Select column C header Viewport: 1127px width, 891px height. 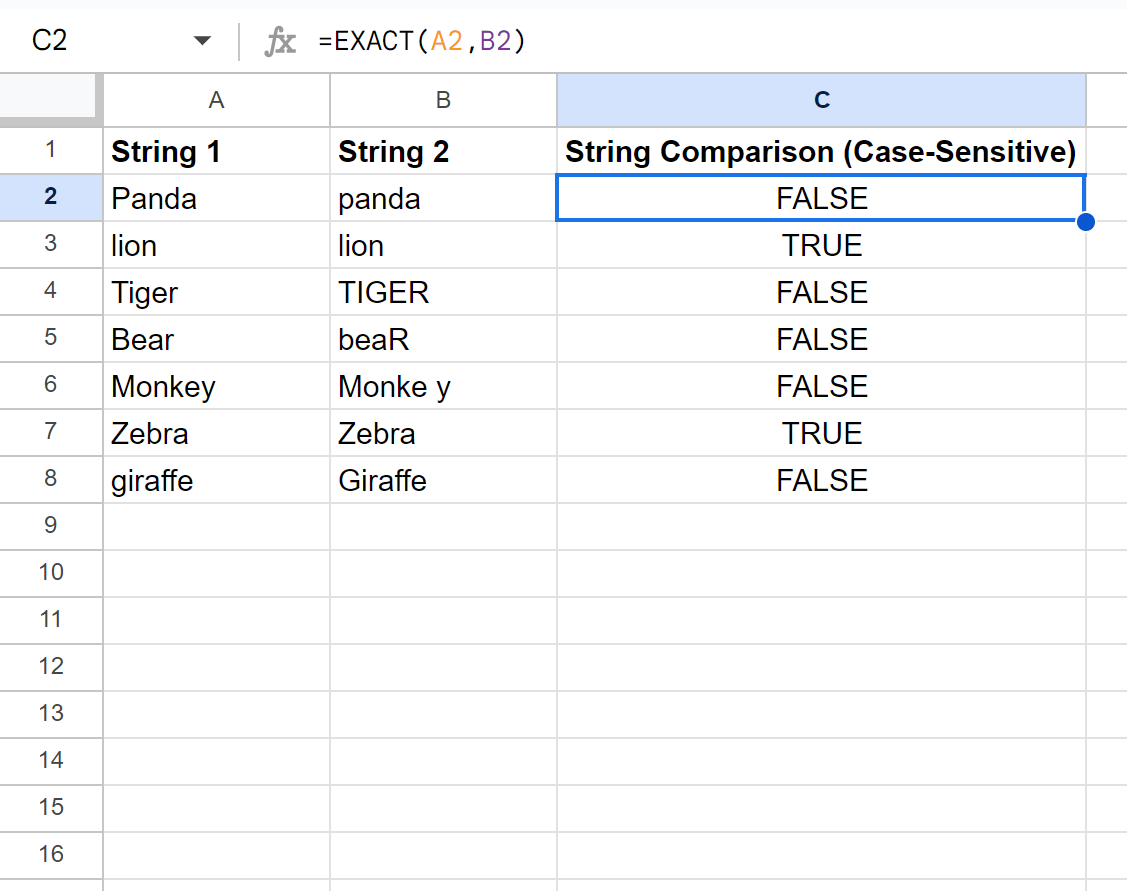[x=820, y=100]
